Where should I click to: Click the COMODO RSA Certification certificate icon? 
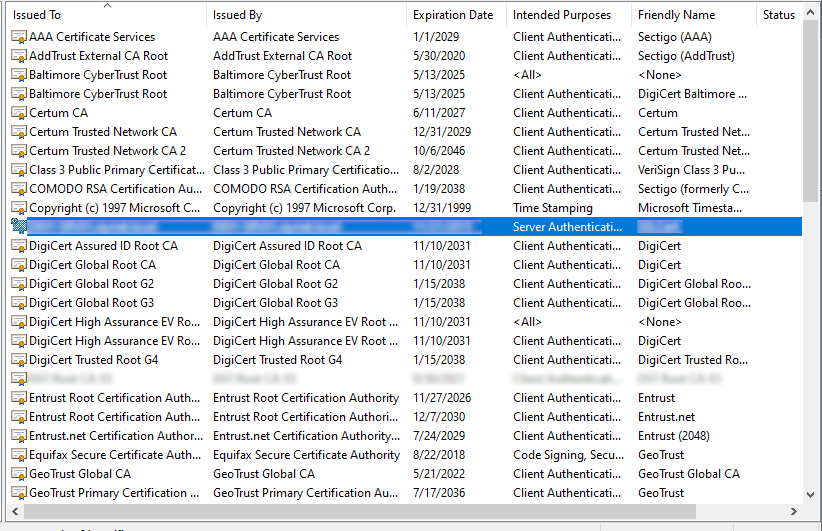[x=18, y=189]
